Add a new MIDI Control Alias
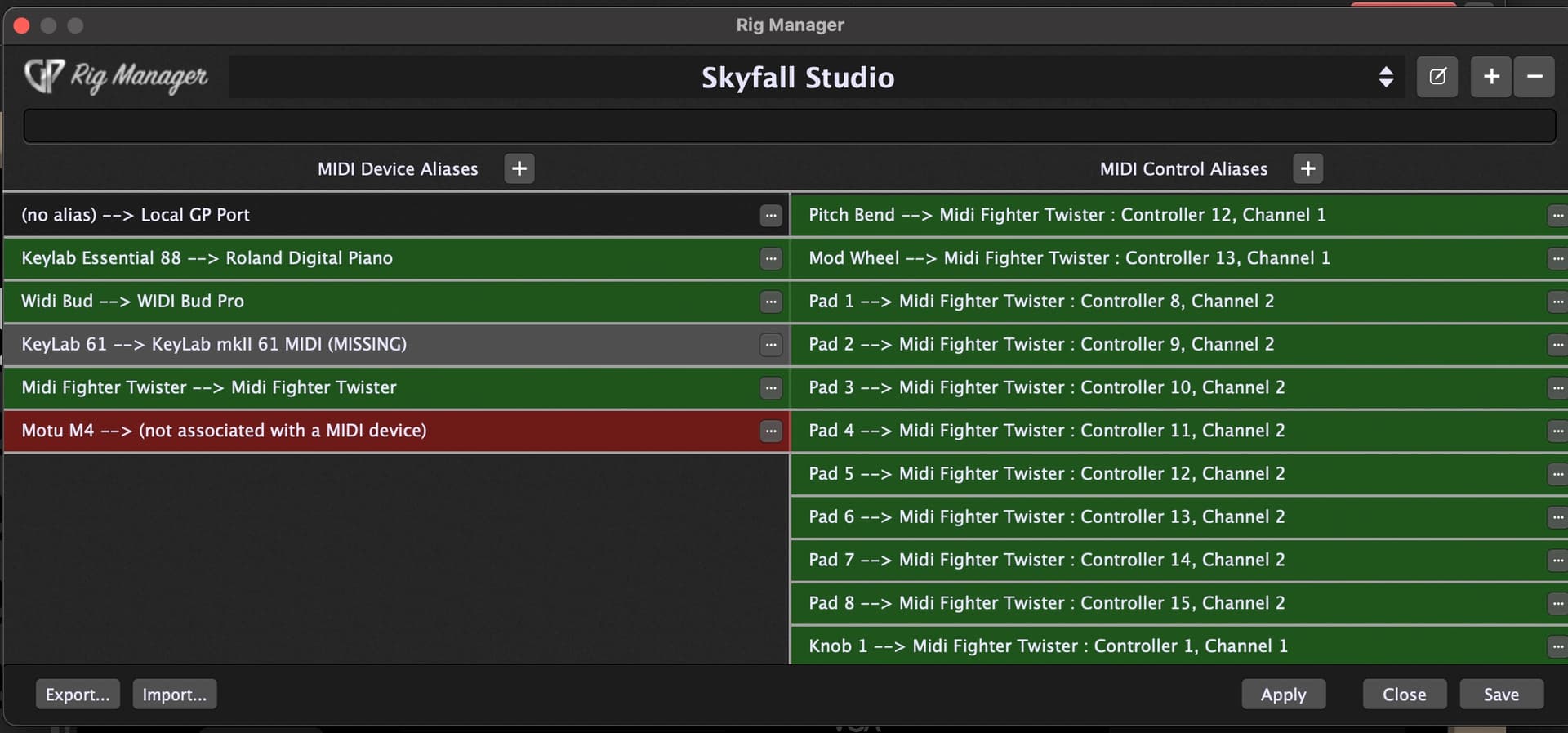The width and height of the screenshot is (1568, 733). point(1307,168)
